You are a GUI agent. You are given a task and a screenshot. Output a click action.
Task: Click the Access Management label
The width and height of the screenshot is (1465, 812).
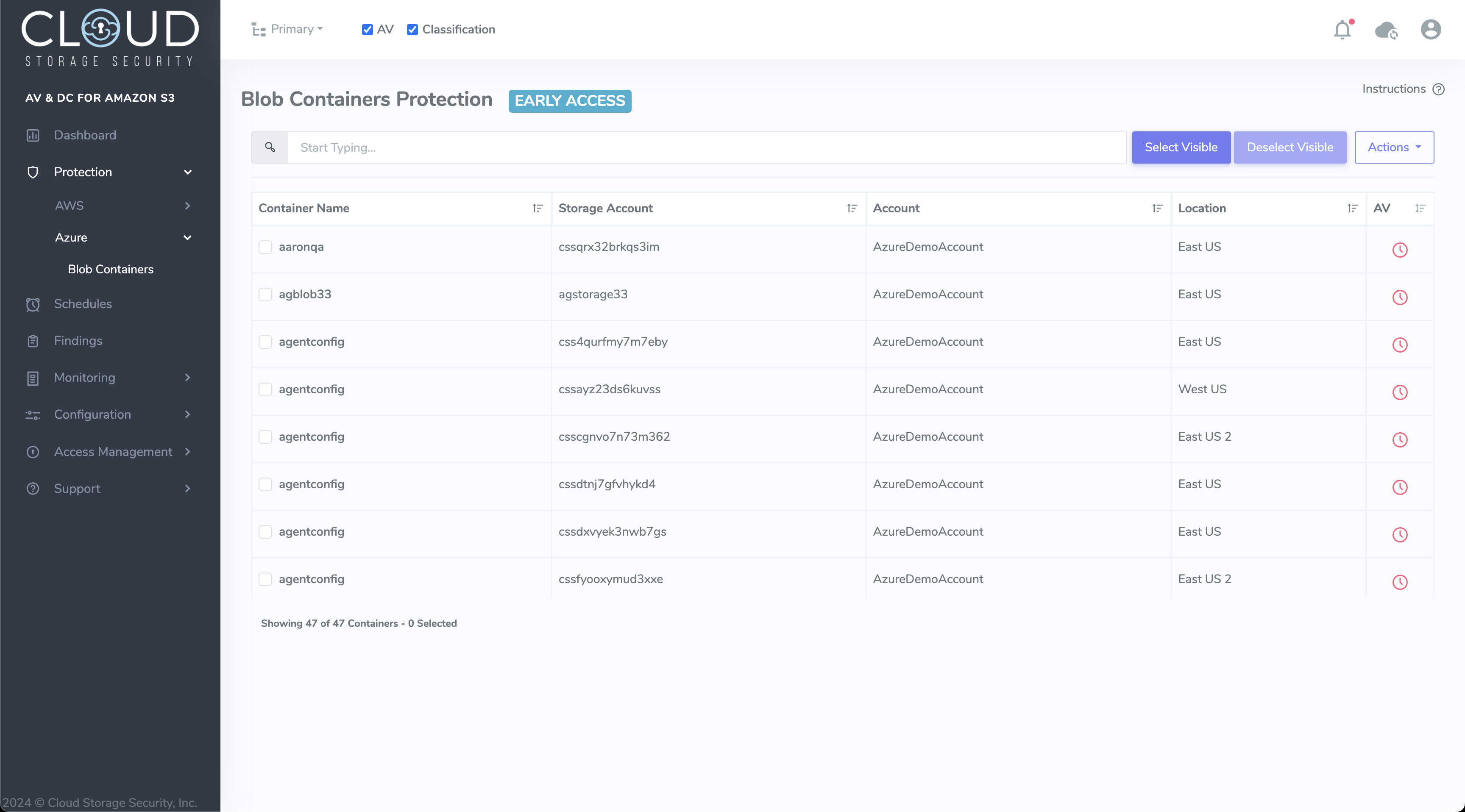[x=113, y=451]
